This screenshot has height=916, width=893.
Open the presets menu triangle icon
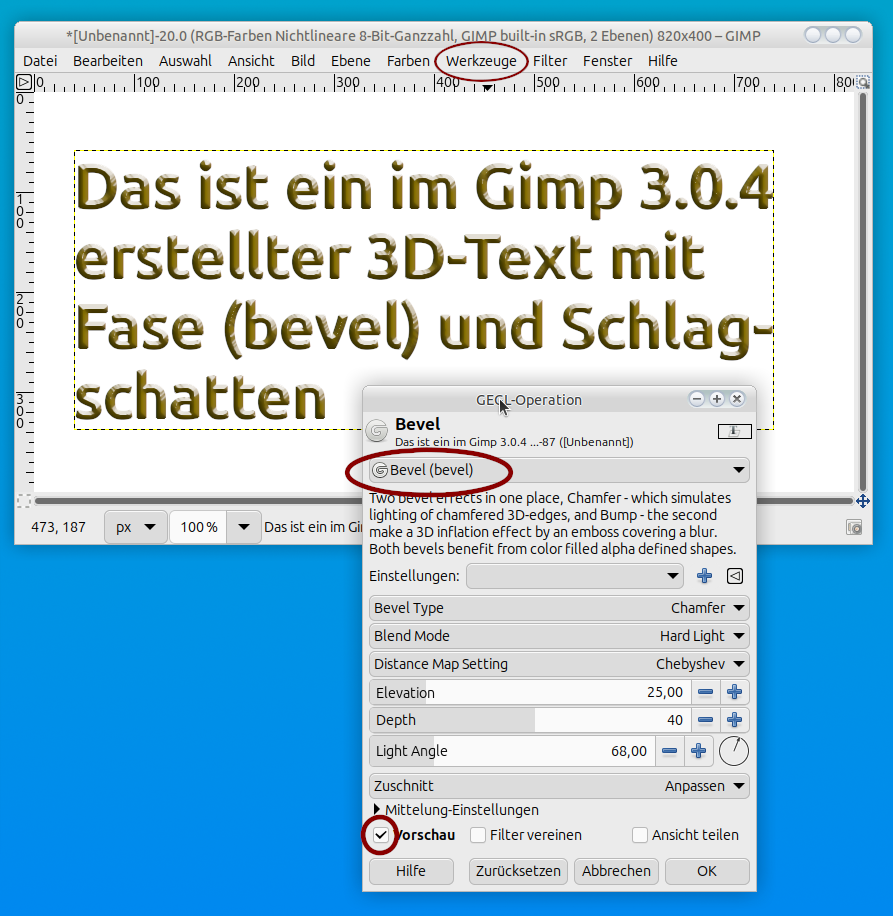pyautogui.click(x=735, y=576)
